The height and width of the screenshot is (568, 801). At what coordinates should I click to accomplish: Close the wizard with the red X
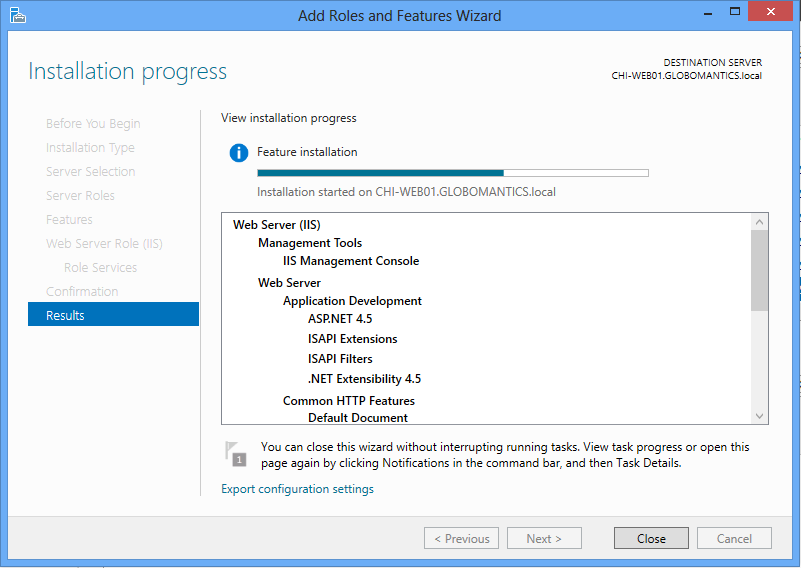click(771, 11)
